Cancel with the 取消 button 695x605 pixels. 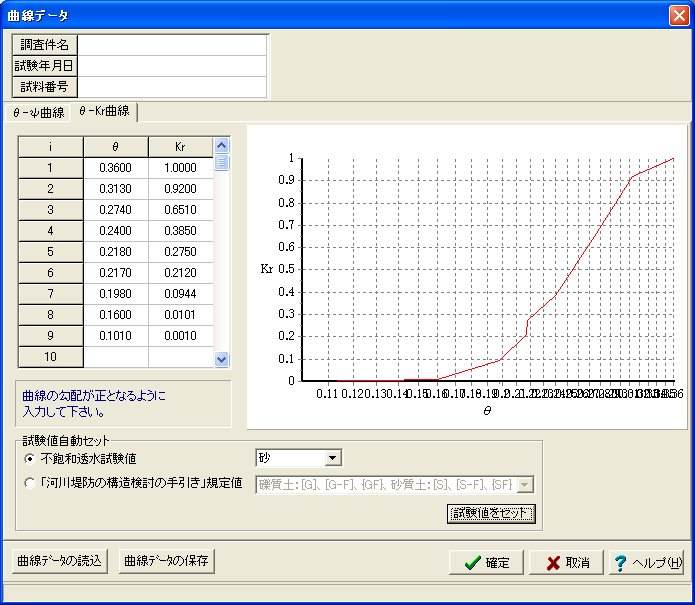point(566,562)
